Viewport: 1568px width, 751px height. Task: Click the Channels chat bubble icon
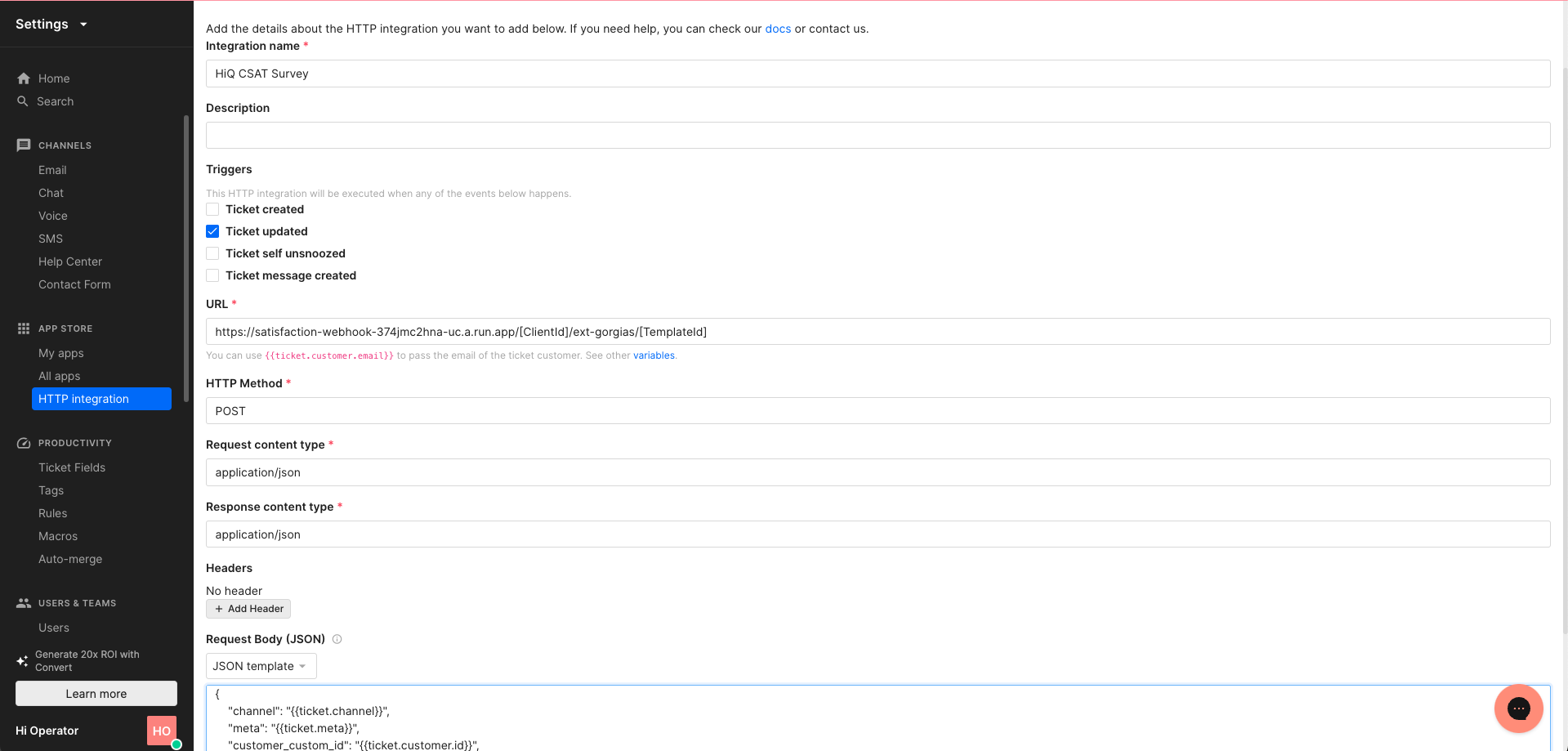[x=24, y=145]
